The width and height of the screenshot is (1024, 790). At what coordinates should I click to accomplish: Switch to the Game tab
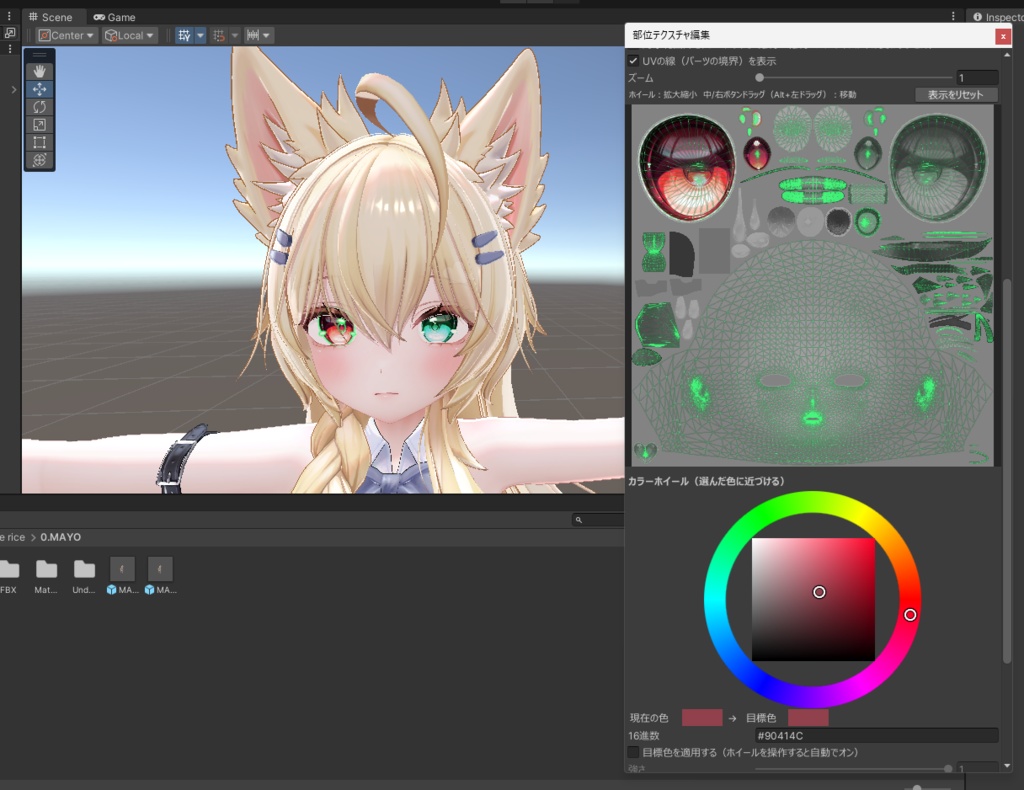[114, 17]
